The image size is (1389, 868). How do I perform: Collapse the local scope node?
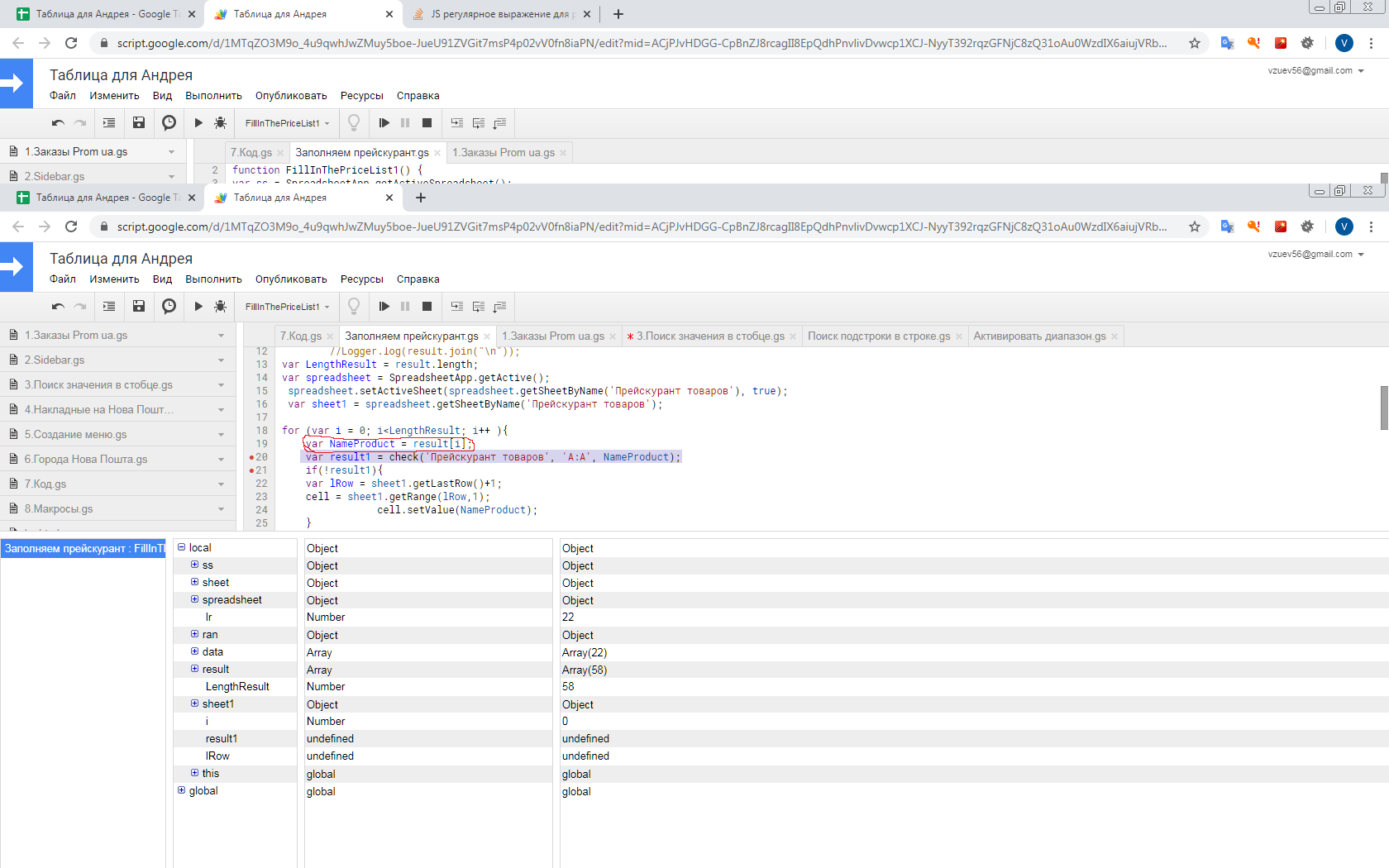(181, 547)
